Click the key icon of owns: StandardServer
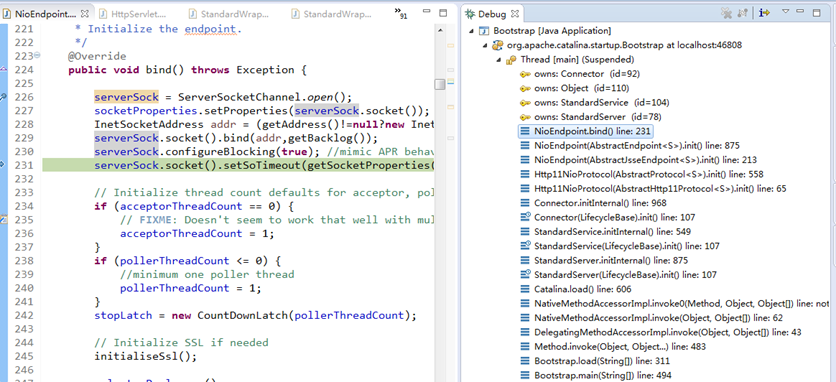 (525, 116)
